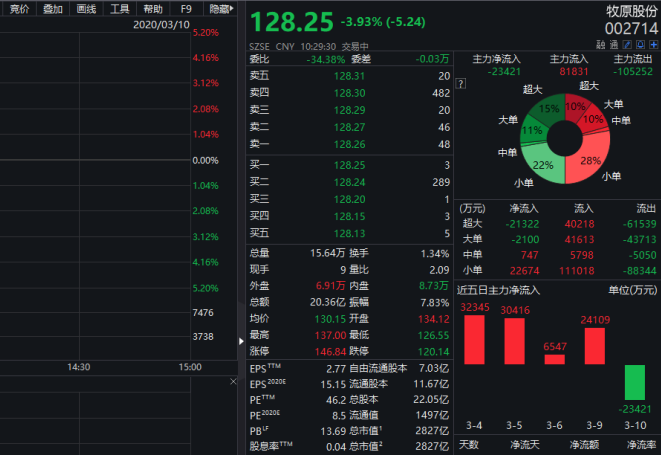661x456 pixels.
Task: Open the 竞价 menu
Action: pyautogui.click(x=19, y=8)
